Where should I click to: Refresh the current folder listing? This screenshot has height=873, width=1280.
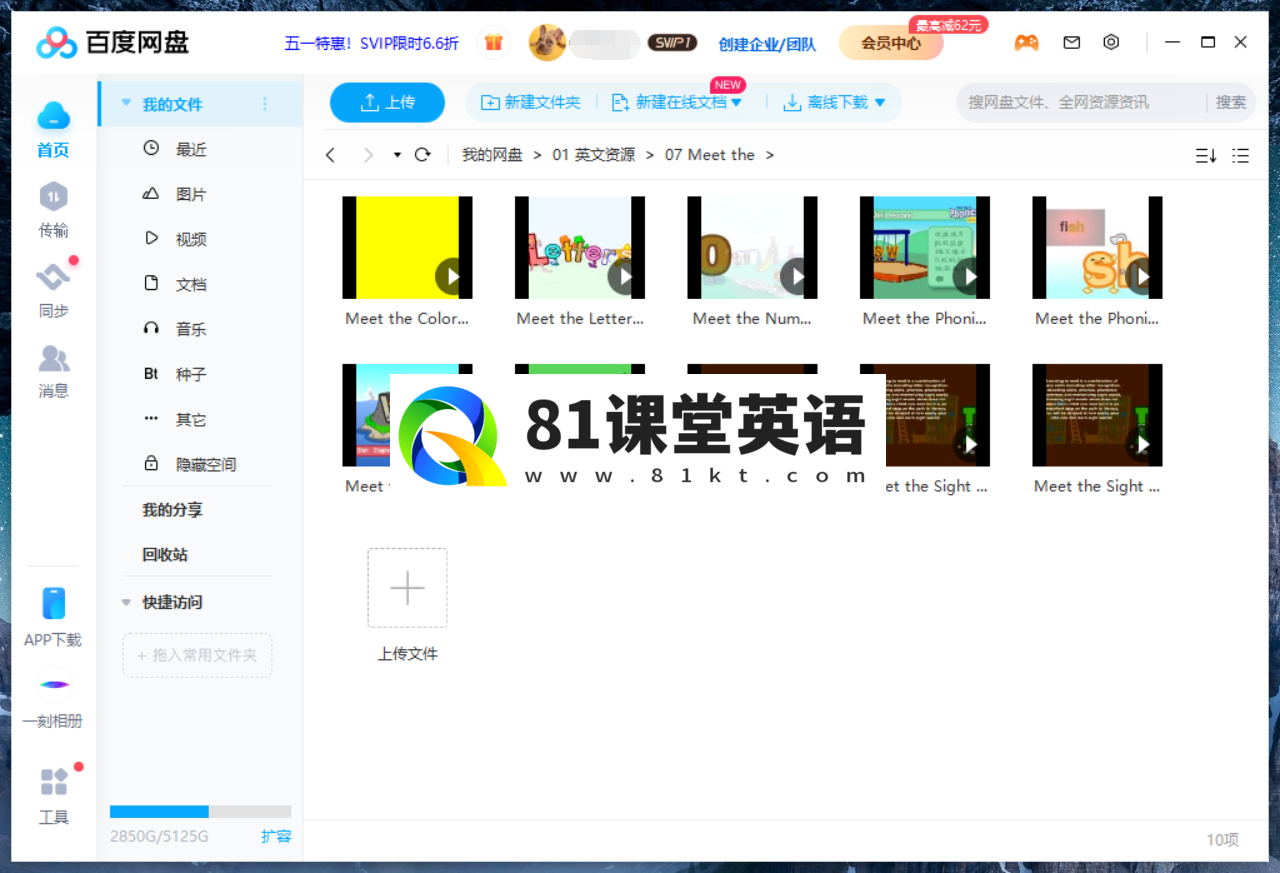(x=422, y=155)
